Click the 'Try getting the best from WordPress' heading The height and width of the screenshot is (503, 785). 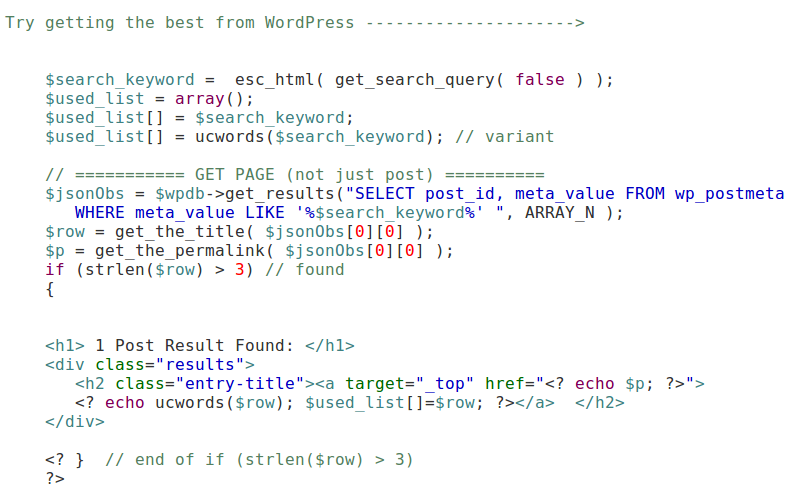tap(180, 22)
